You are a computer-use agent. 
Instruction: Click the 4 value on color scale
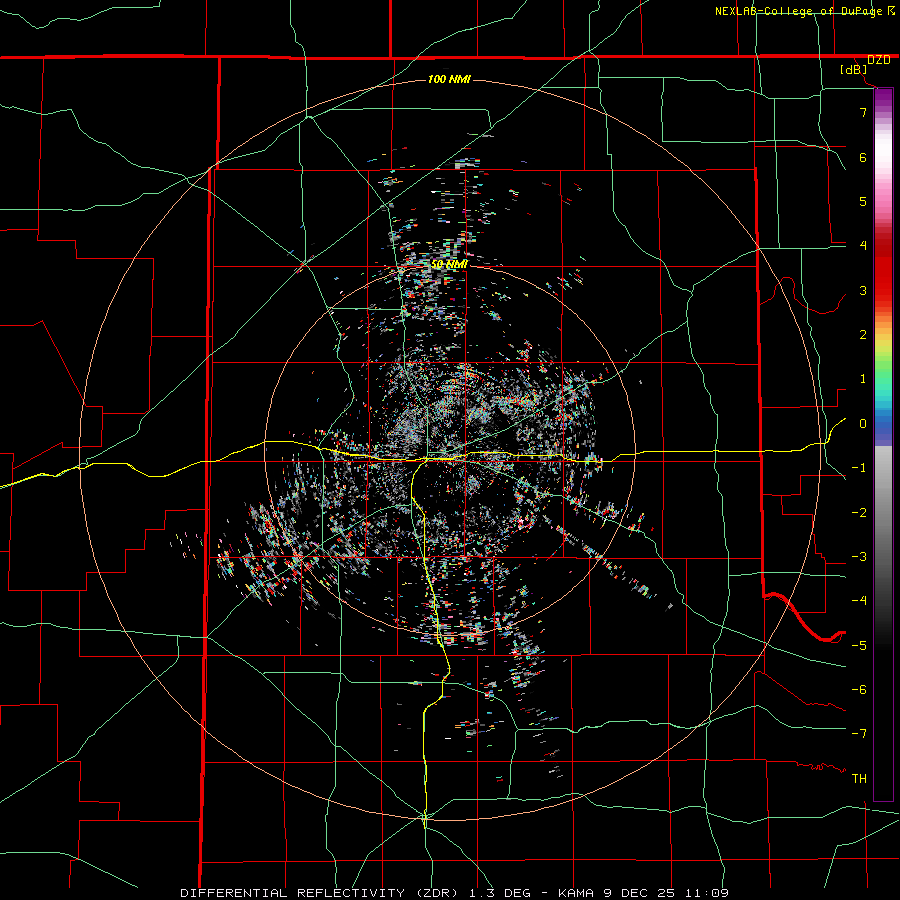[863, 246]
